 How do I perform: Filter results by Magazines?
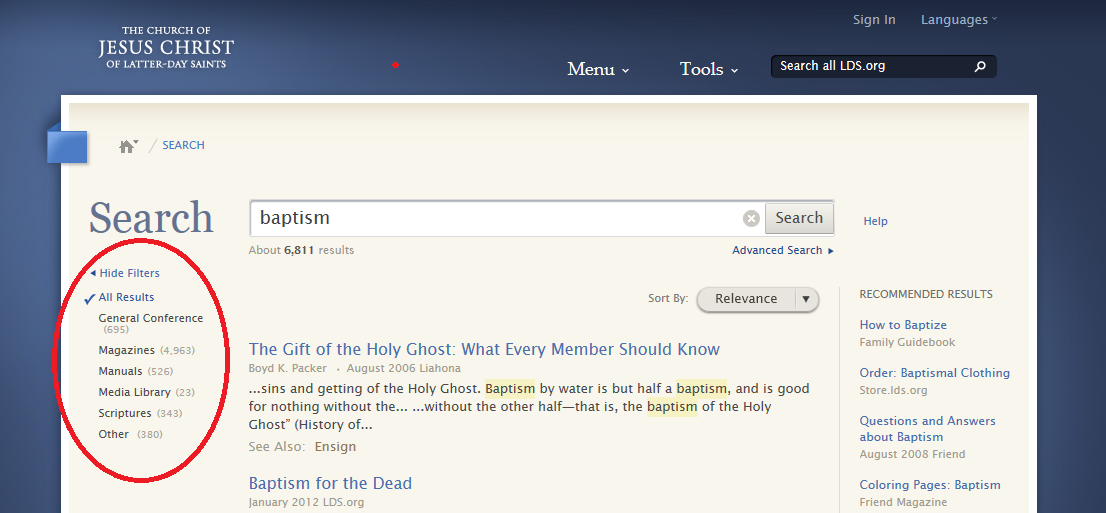tap(146, 350)
